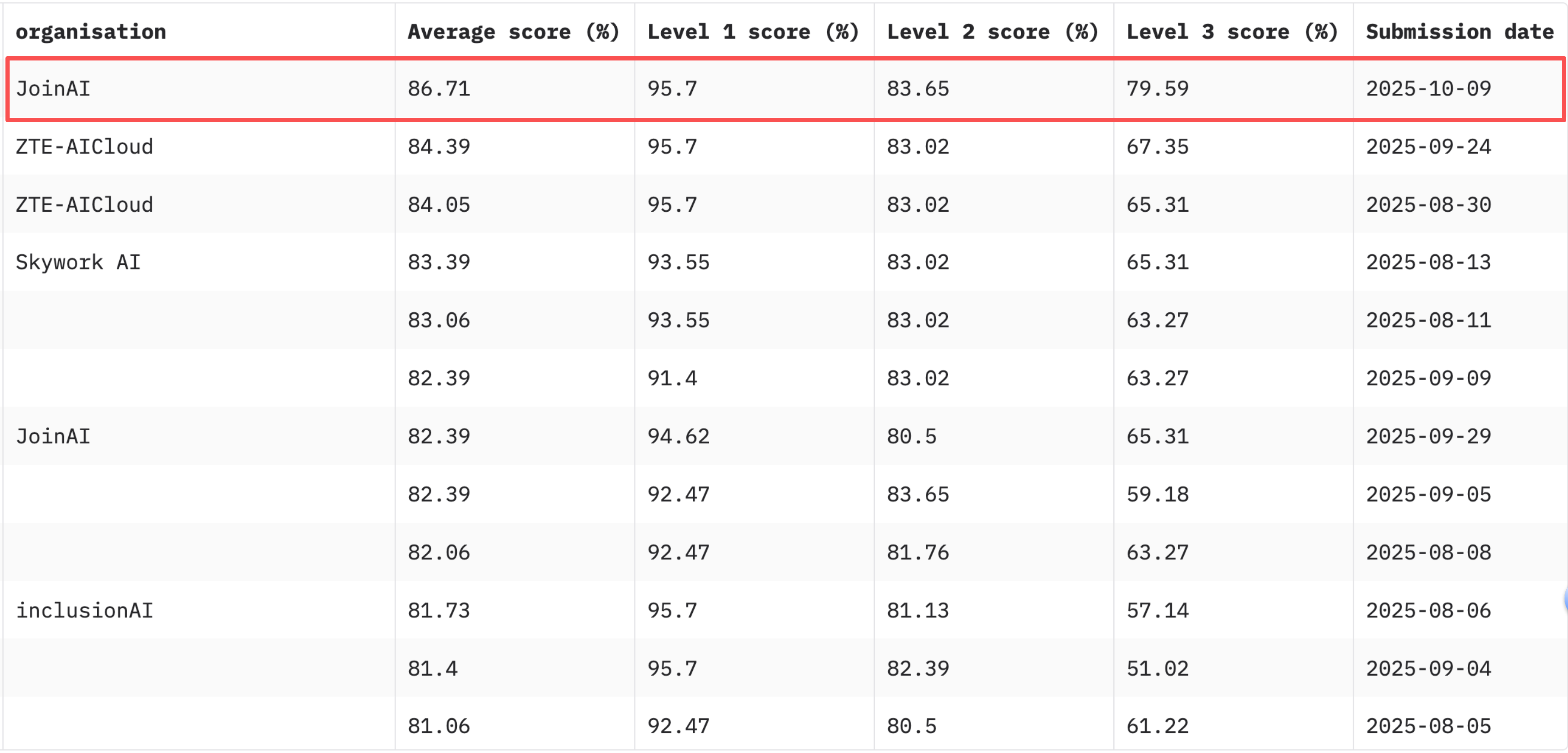Click the inclusionAI organisation cell
The height and width of the screenshot is (753, 1568).
pyautogui.click(x=84, y=610)
